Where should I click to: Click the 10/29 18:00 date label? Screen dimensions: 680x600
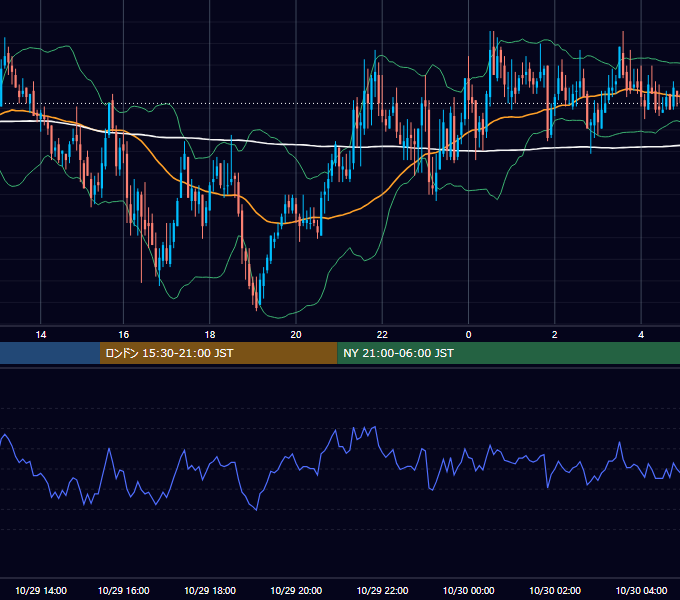210,590
